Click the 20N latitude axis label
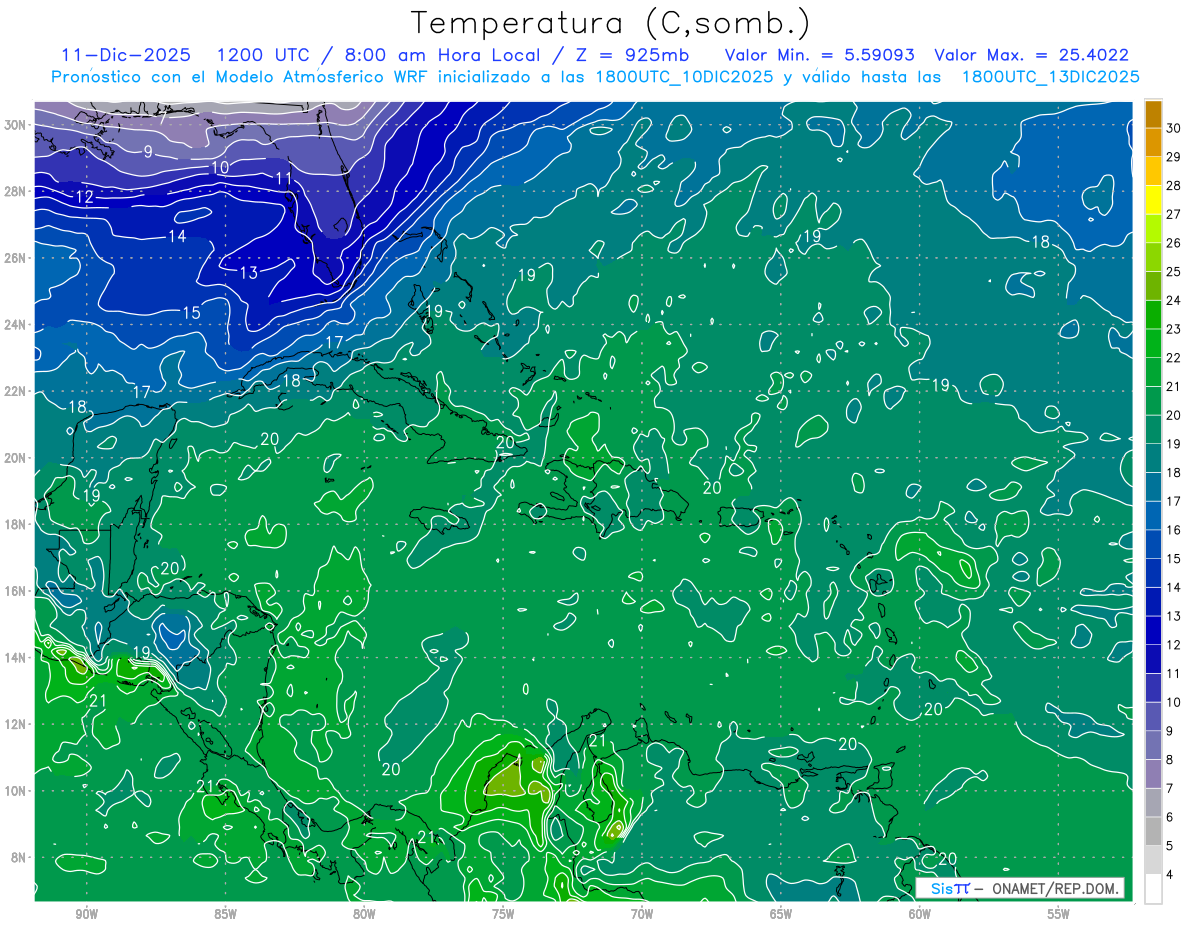The image size is (1200, 927). [15, 458]
